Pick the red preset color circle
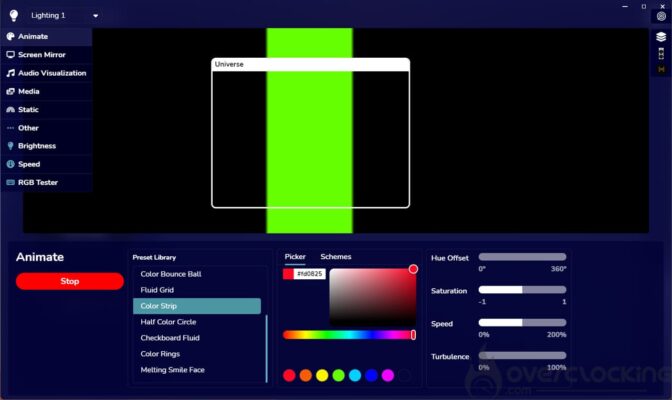 (x=289, y=376)
